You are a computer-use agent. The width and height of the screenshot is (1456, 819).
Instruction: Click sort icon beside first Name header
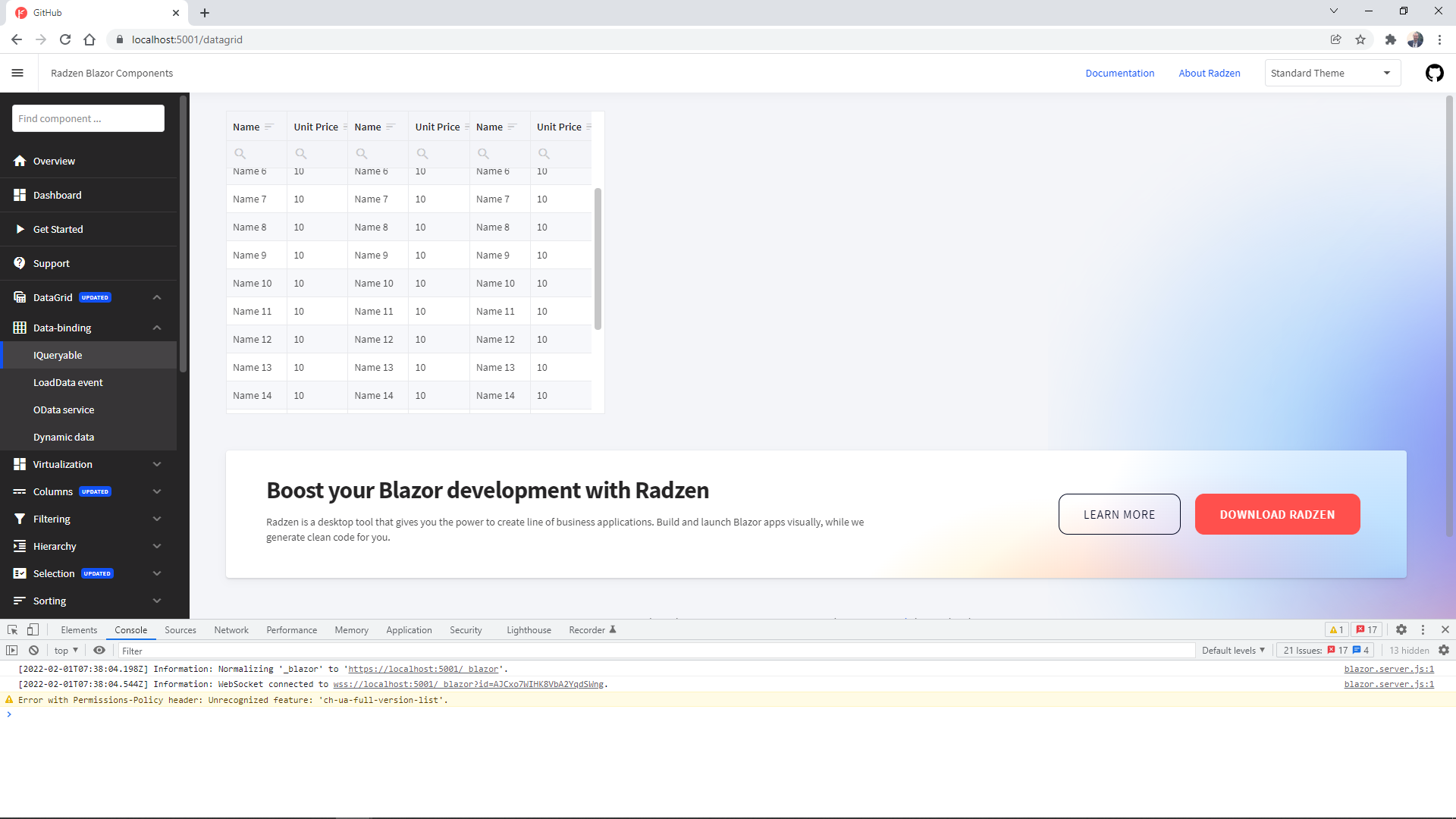pyautogui.click(x=269, y=127)
